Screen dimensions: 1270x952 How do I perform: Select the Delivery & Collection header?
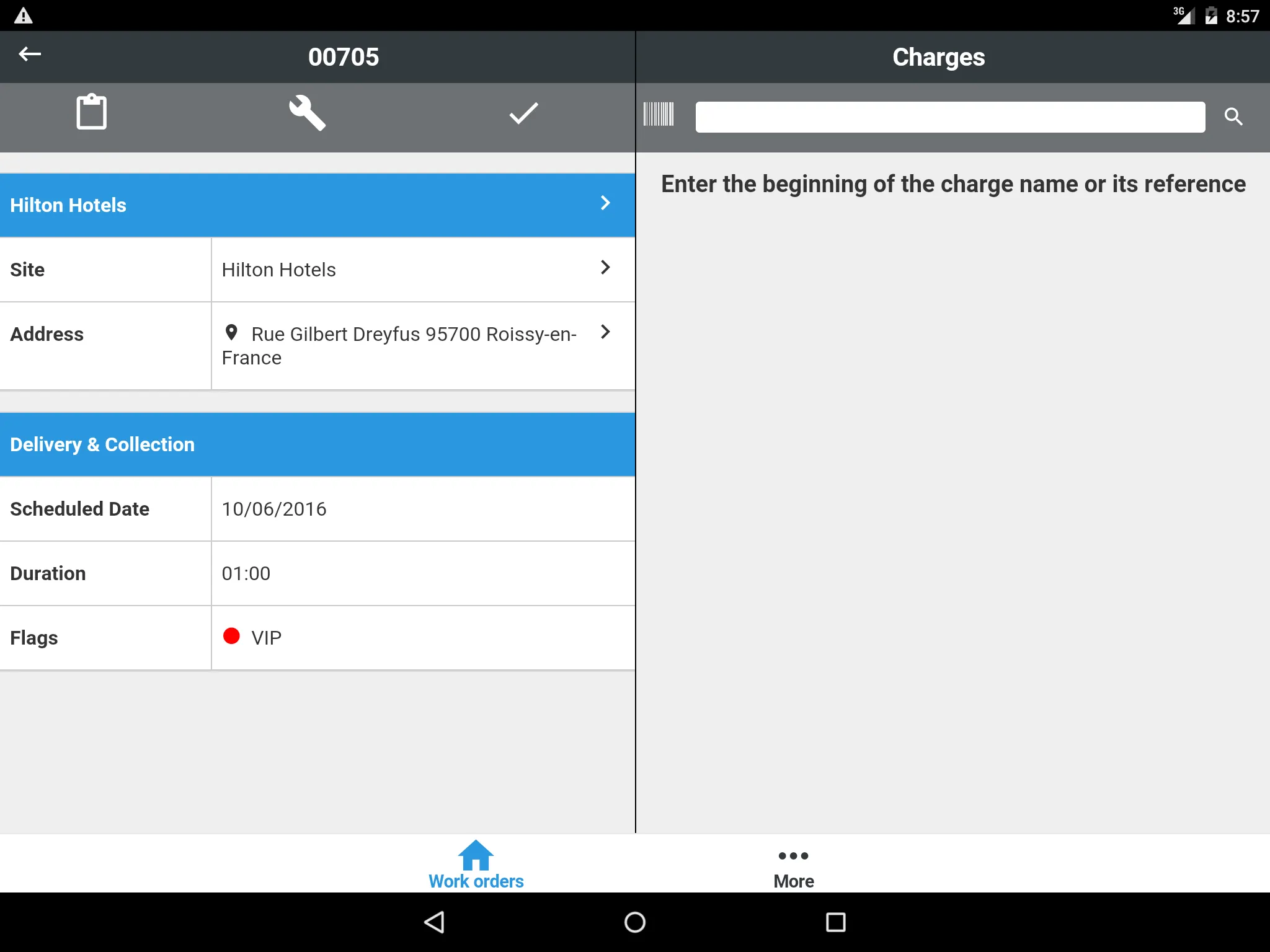pyautogui.click(x=317, y=444)
